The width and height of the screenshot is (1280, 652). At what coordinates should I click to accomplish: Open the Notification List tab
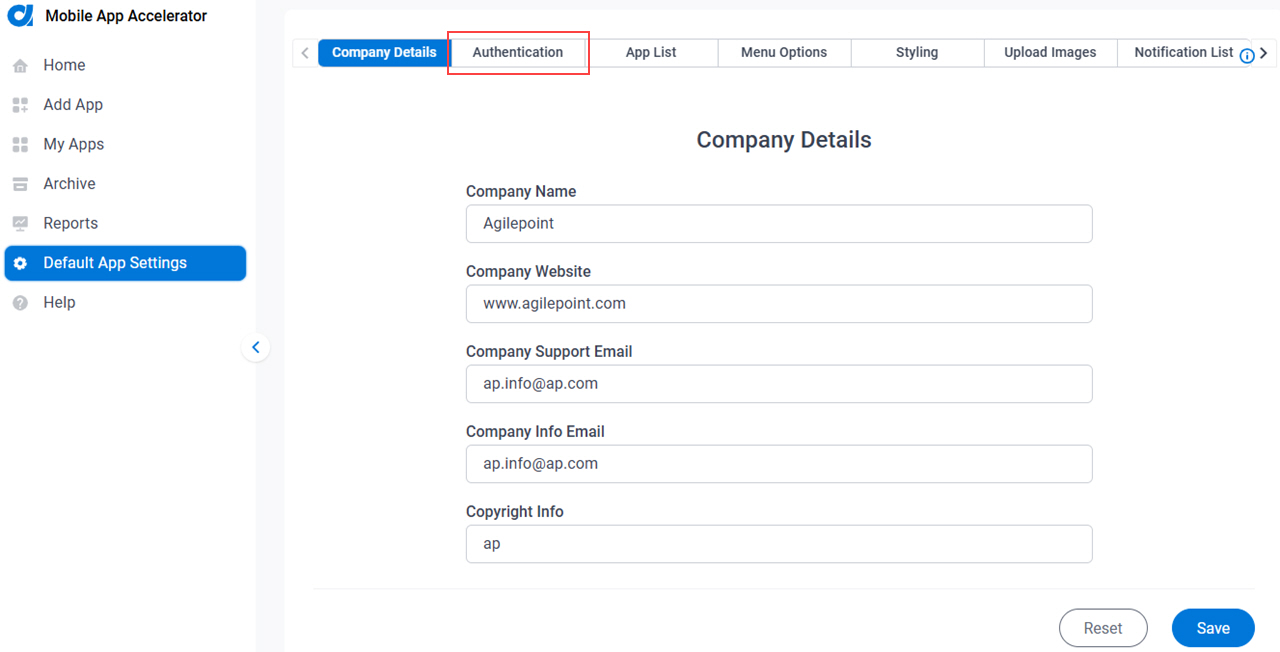[1183, 53]
